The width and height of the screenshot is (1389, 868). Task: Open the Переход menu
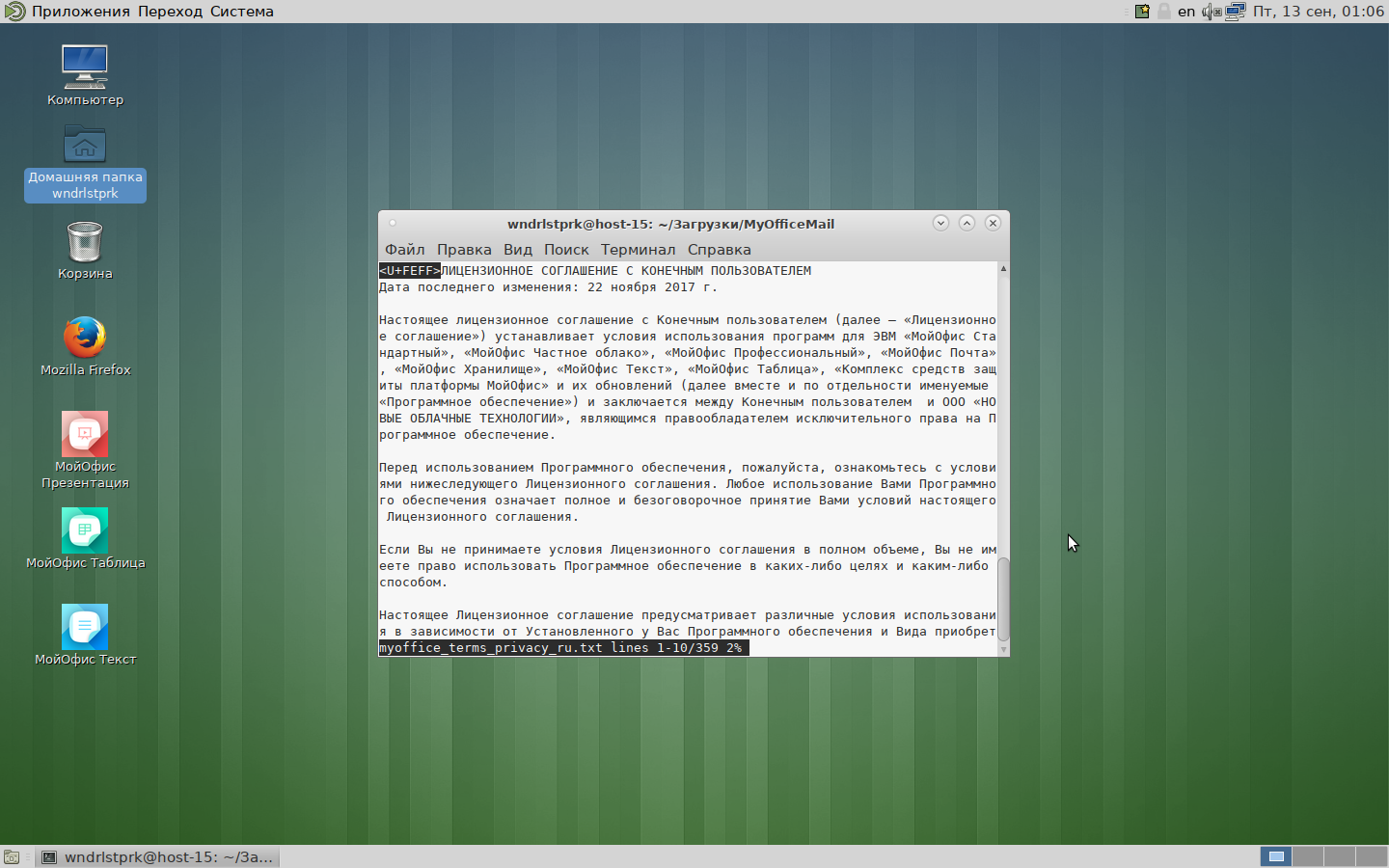click(x=171, y=12)
